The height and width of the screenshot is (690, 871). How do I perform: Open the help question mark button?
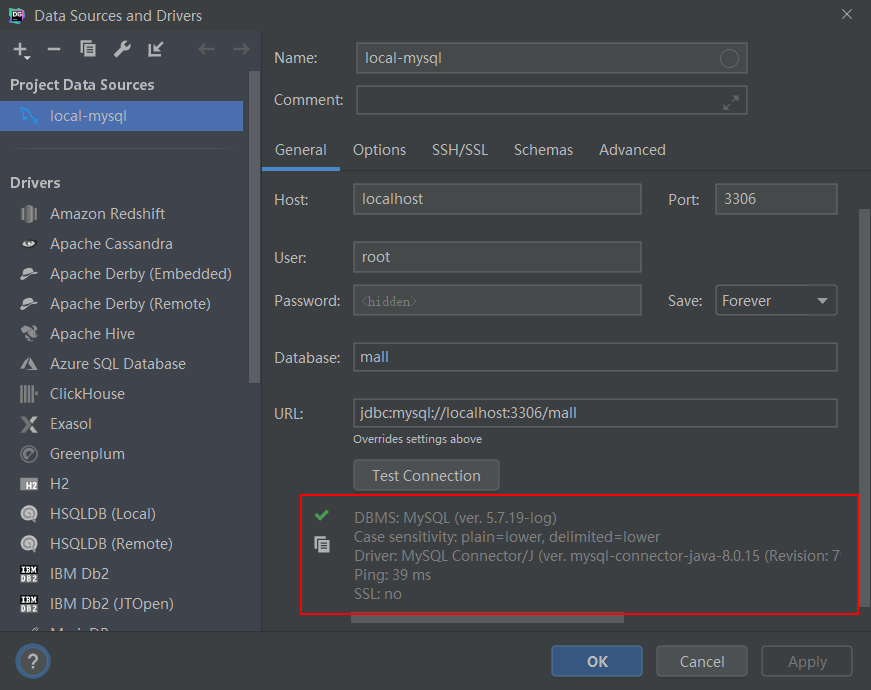click(x=33, y=661)
